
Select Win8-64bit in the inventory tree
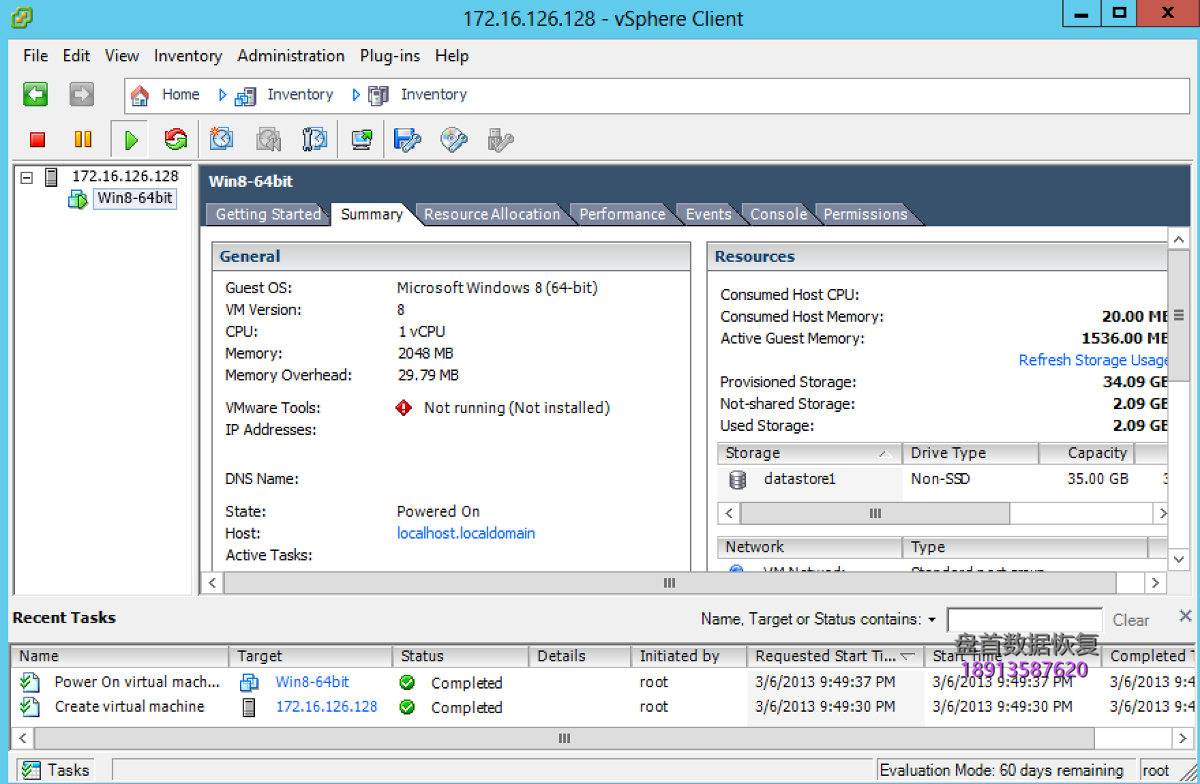point(134,198)
